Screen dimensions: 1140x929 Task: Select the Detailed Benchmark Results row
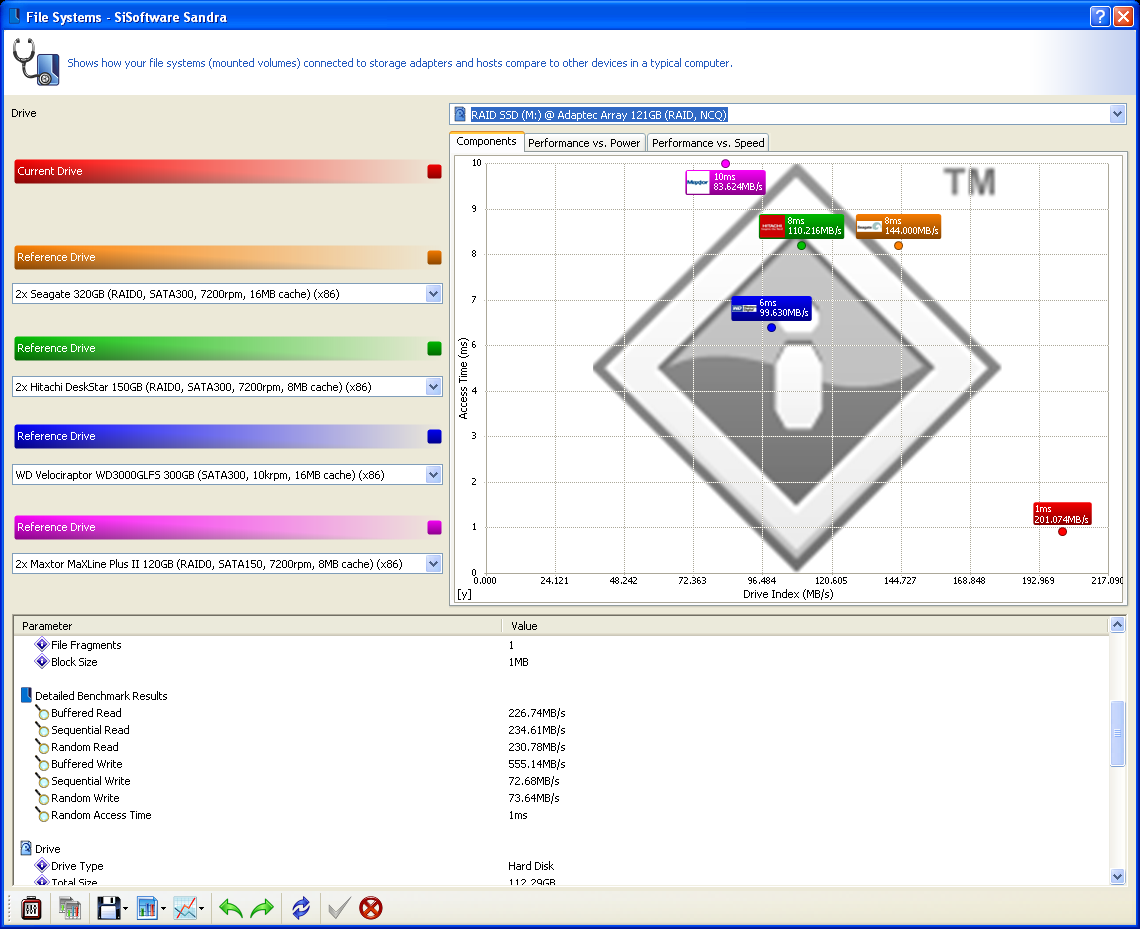(101, 696)
